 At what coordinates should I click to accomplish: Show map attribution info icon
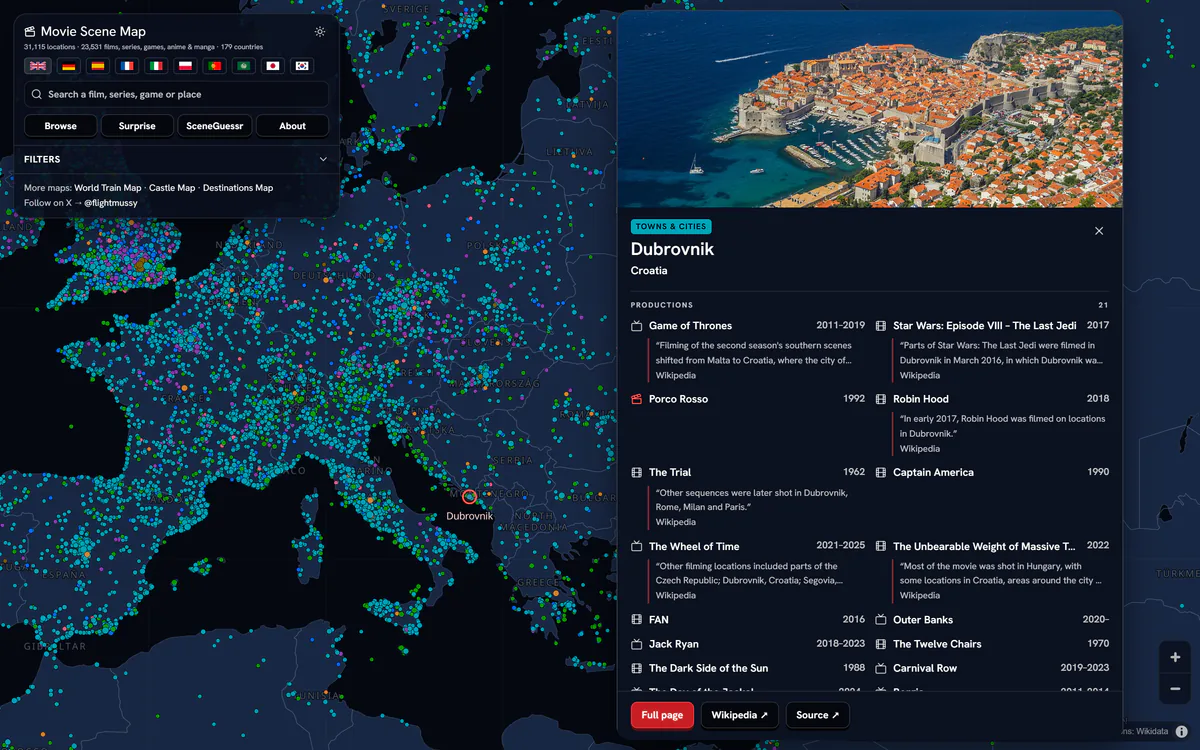[x=1181, y=731]
